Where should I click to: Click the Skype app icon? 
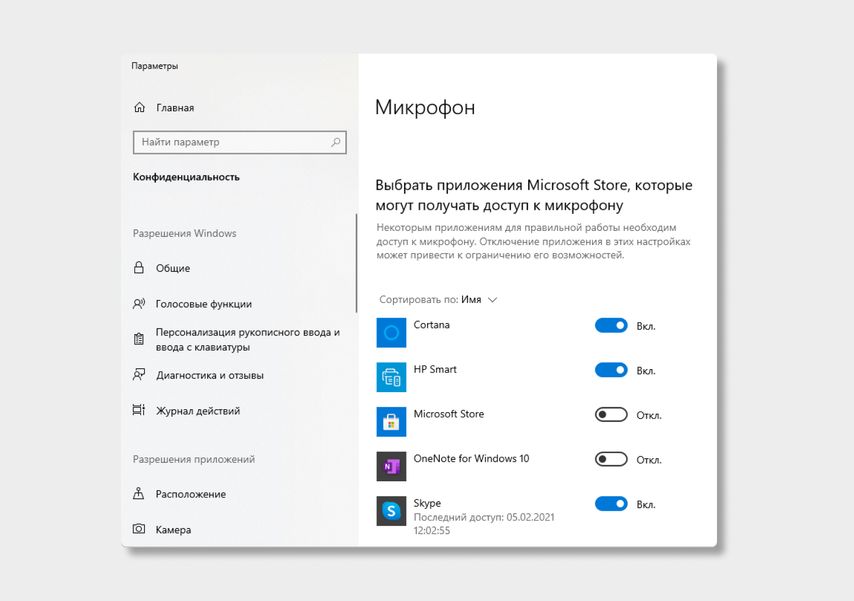tap(391, 511)
